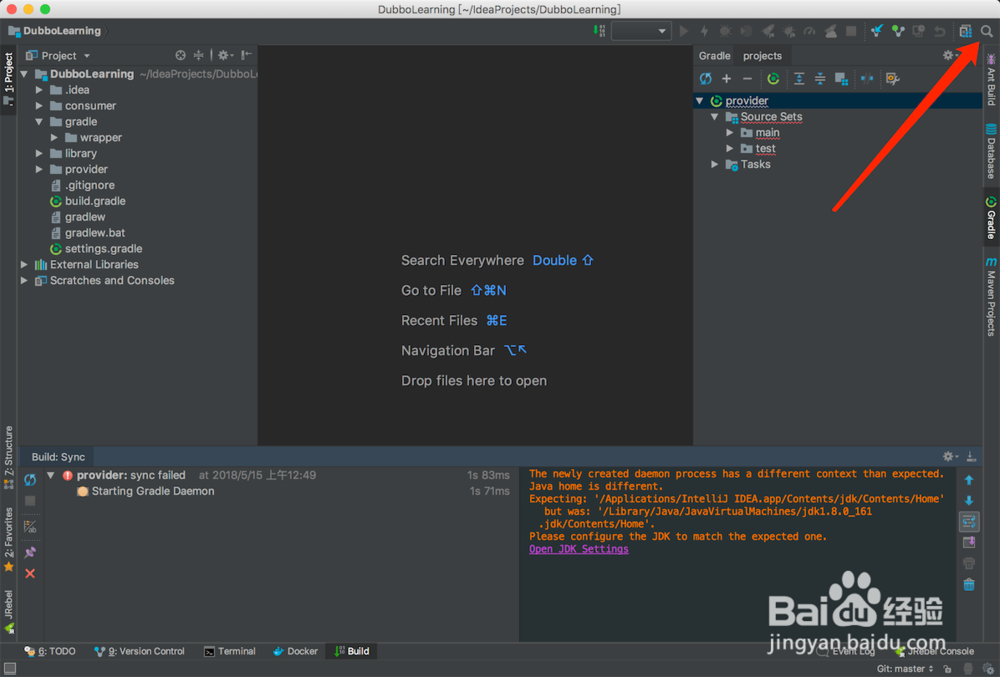
Task: Select settings.gradle in Project tree
Action: pyautogui.click(x=103, y=249)
